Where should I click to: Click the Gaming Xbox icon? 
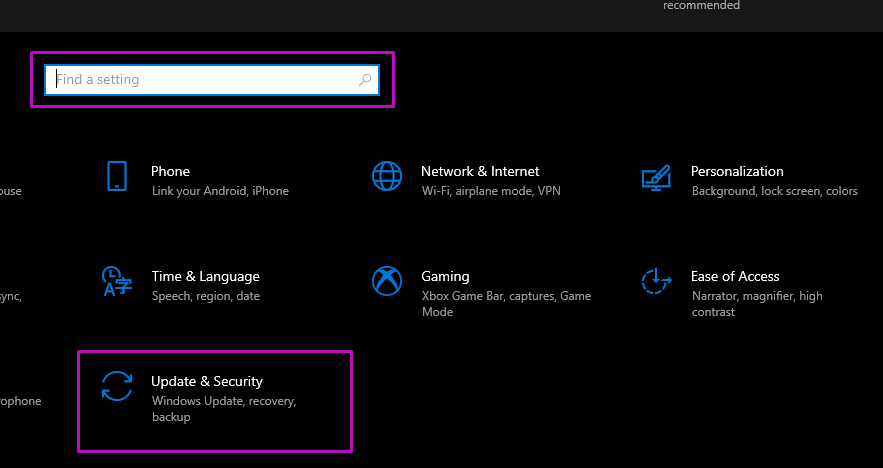click(387, 281)
